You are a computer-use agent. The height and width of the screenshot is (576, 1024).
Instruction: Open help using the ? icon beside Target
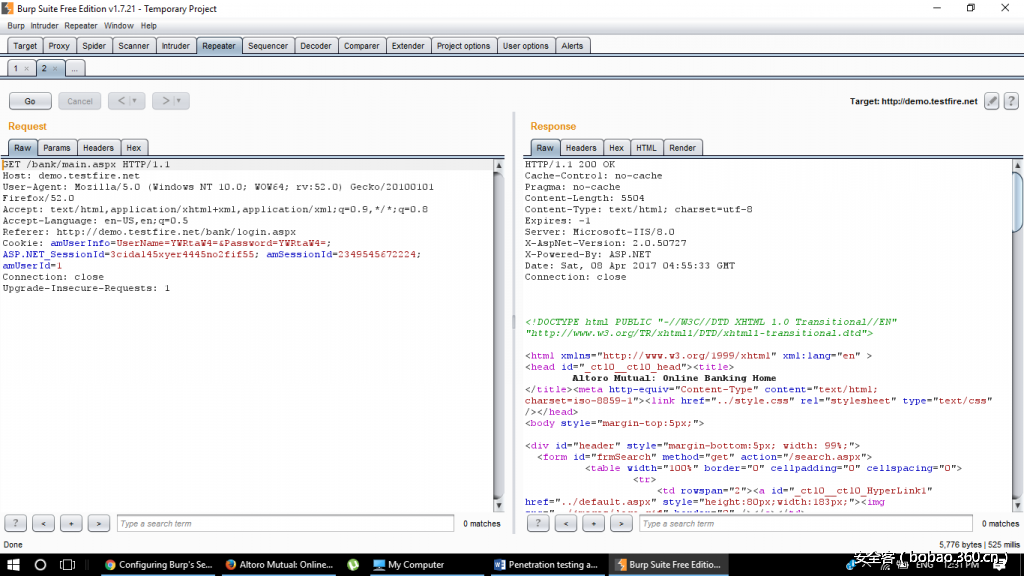click(1013, 101)
